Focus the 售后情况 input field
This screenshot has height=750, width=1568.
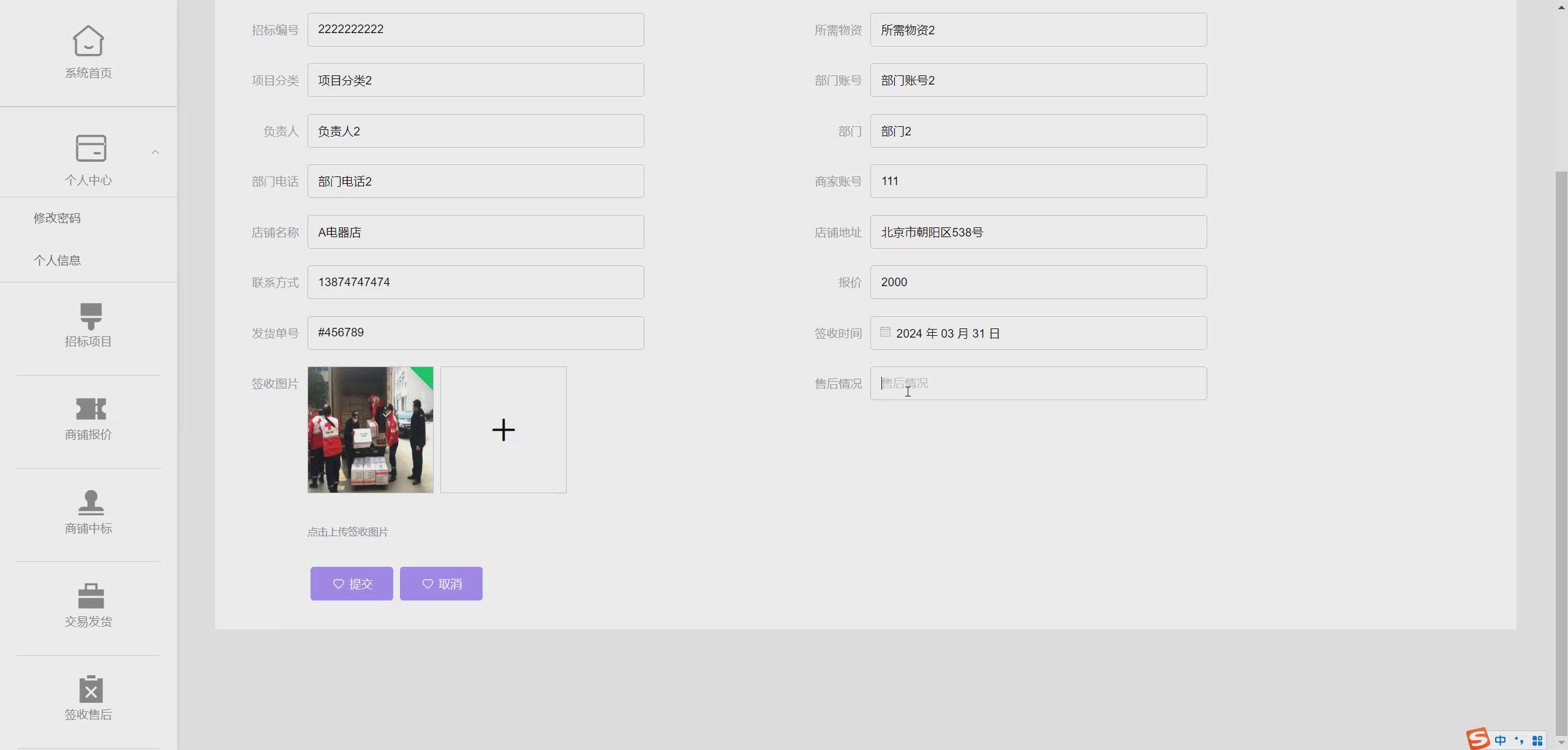[x=1038, y=384]
